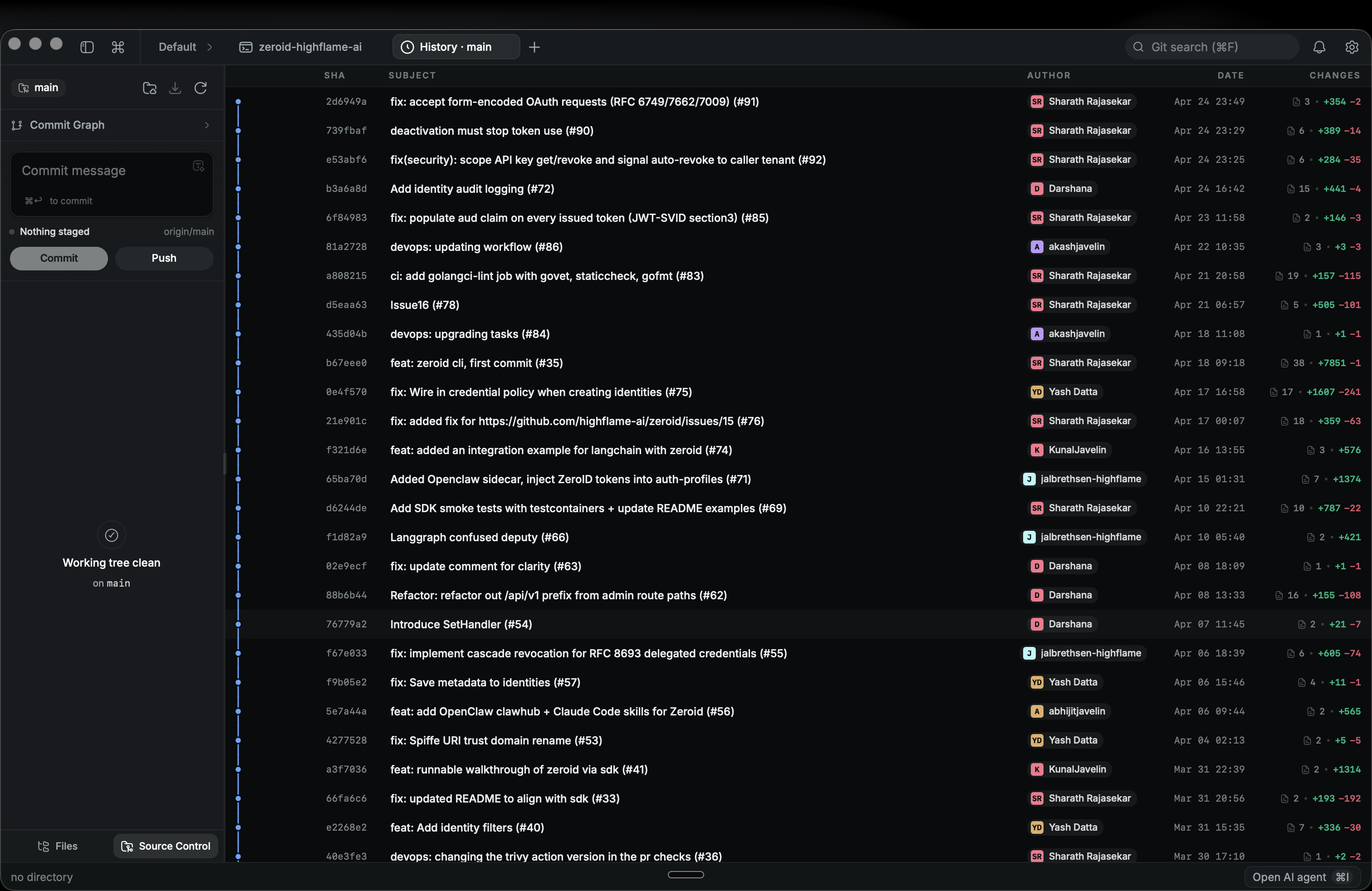Select commit 'feat: zeroid cli, first commit (#35)'
Image resolution: width=1372 pixels, height=891 pixels.
tap(798, 363)
